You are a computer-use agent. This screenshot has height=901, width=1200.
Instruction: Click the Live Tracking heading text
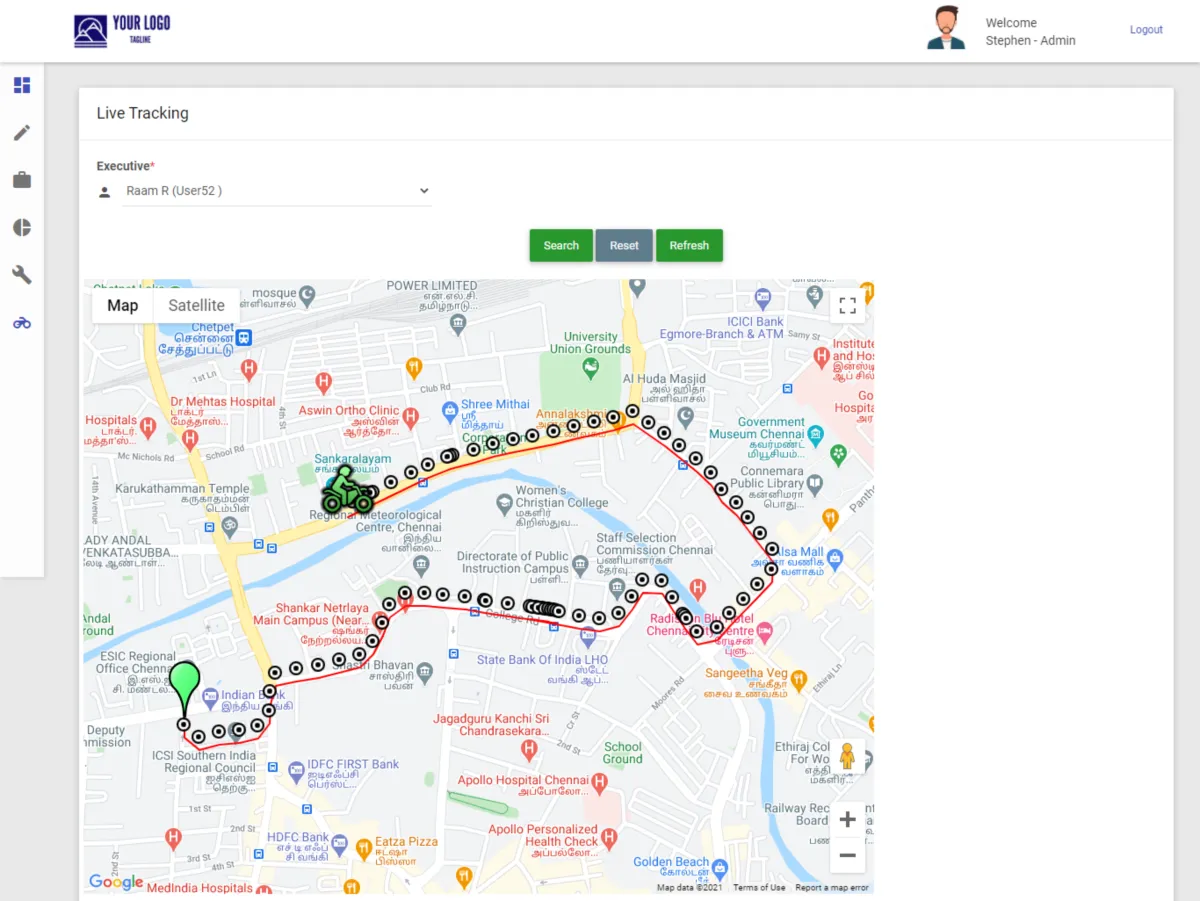[x=142, y=113]
